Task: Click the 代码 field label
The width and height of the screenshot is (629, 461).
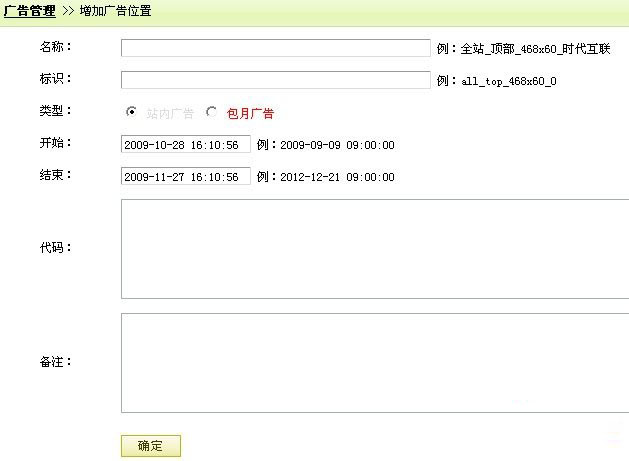Action: click(55, 247)
